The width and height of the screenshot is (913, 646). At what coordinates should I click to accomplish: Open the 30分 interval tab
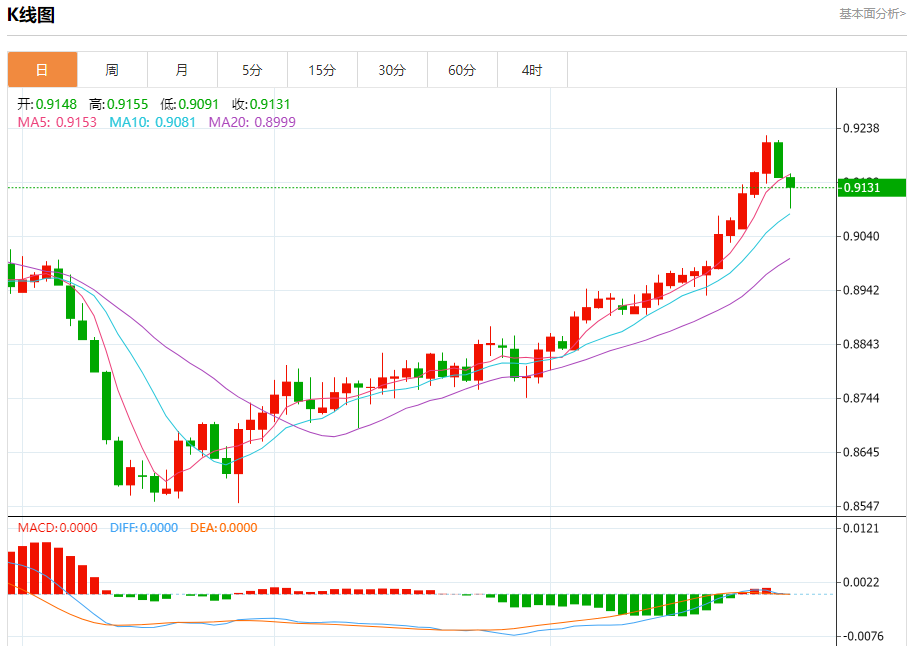[x=392, y=70]
